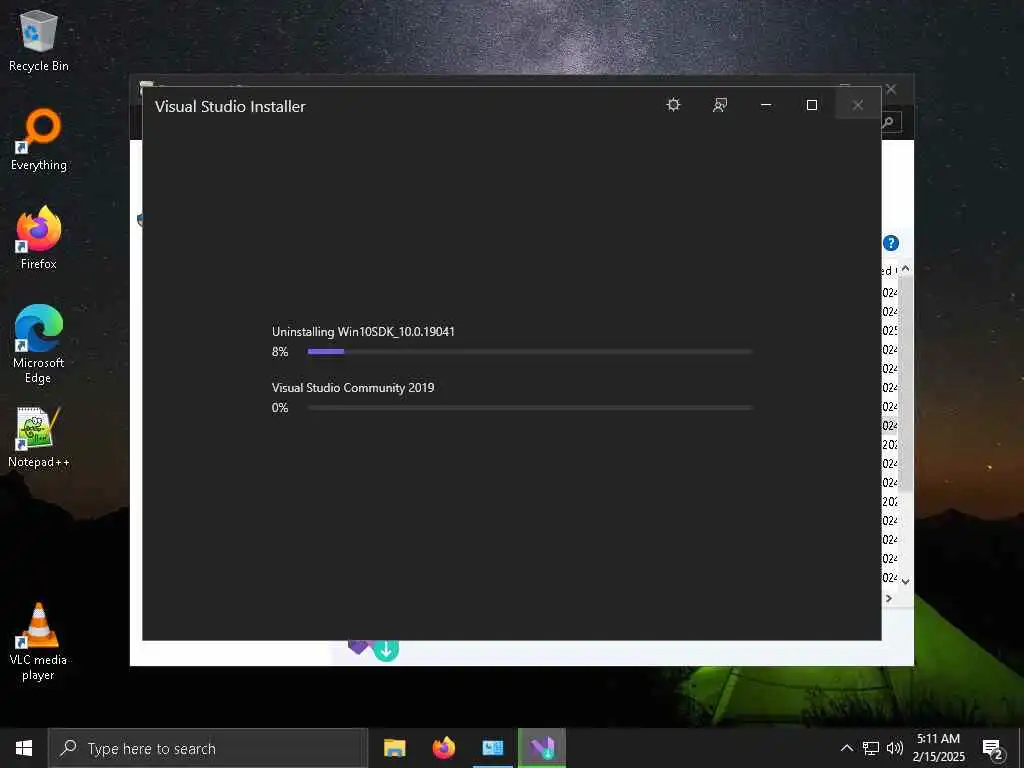Open the Windows Start menu
Viewport: 1024px width, 768px height.
24,748
